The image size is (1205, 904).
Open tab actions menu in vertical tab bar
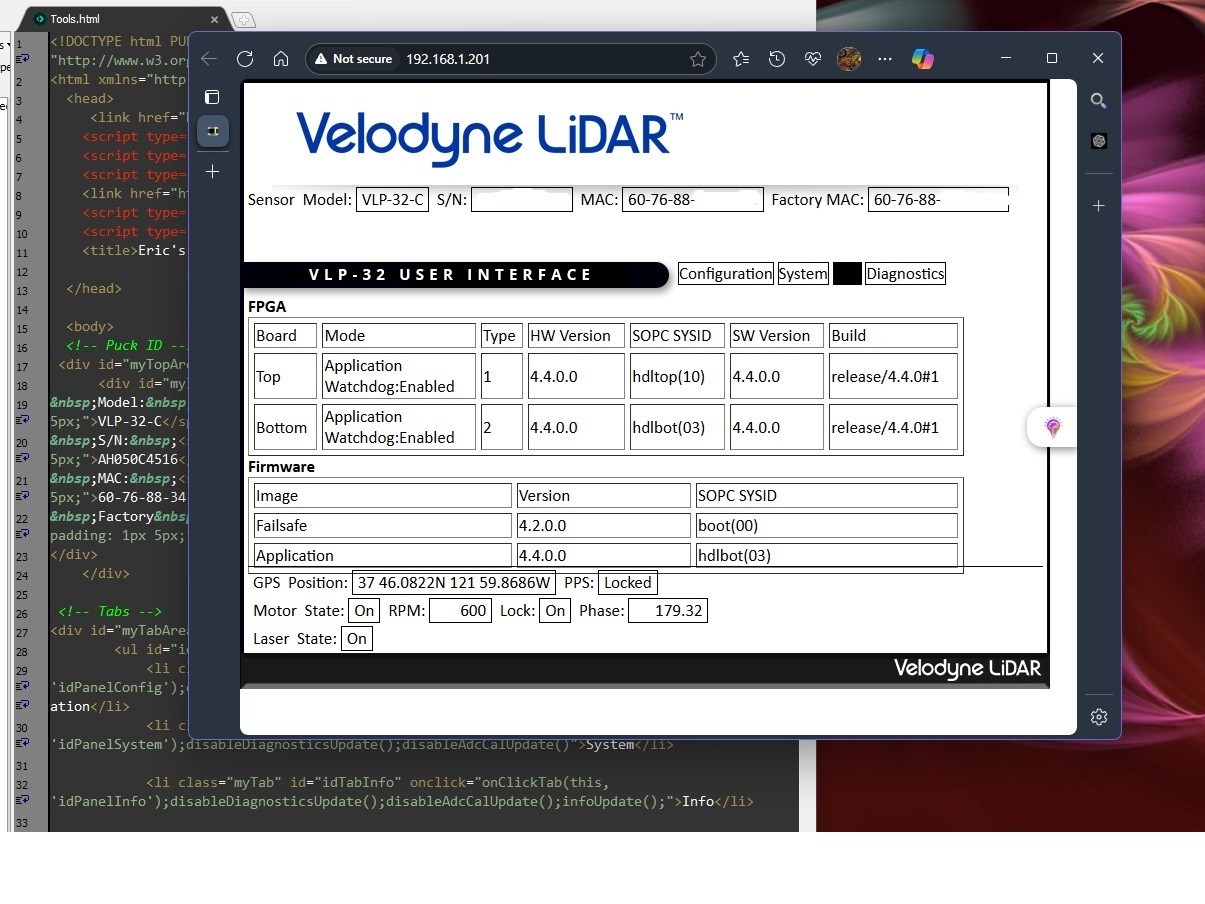tap(212, 97)
